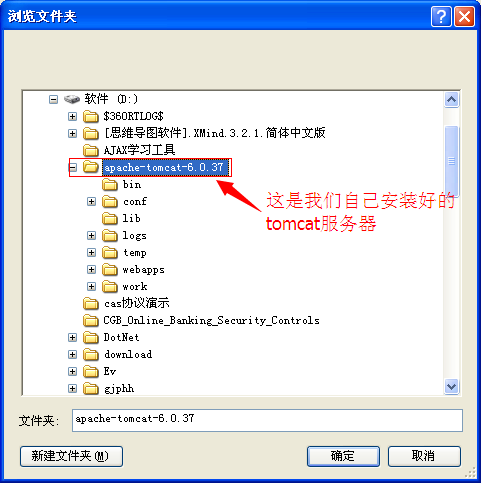The width and height of the screenshot is (481, 483).
Task: Collapse the apache-tomcat-6.0.37 folder
Action: (x=73, y=167)
